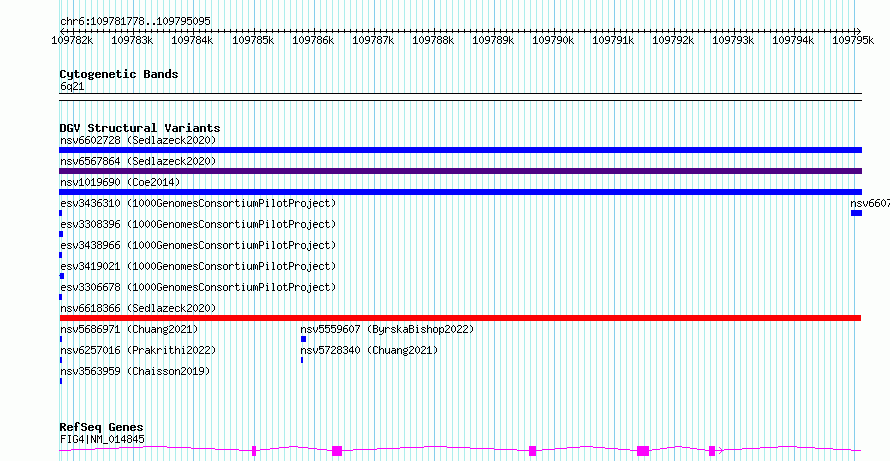
Task: Click the red bar for nsv6618366
Action: point(460,318)
